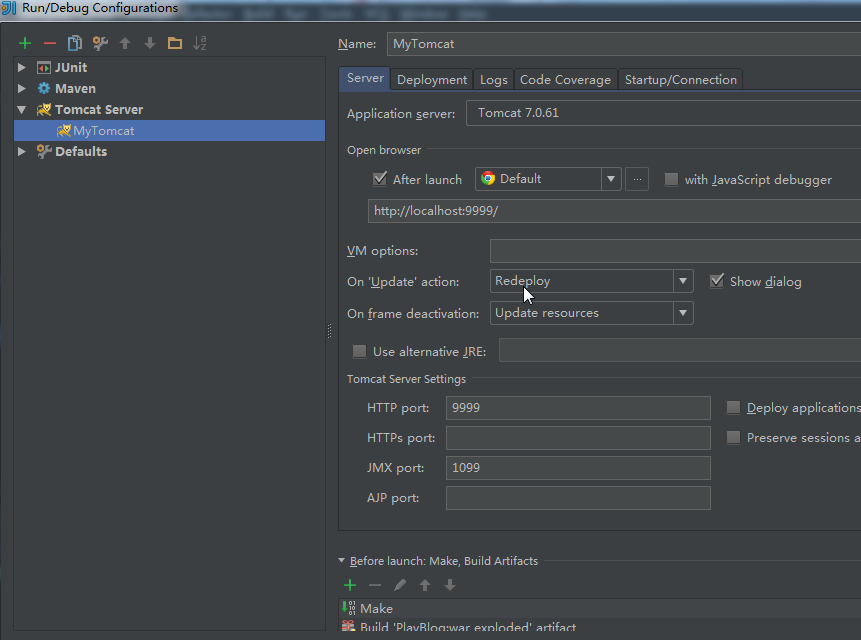This screenshot has width=861, height=640.
Task: Click the Build artifact task icon
Action: (349, 626)
